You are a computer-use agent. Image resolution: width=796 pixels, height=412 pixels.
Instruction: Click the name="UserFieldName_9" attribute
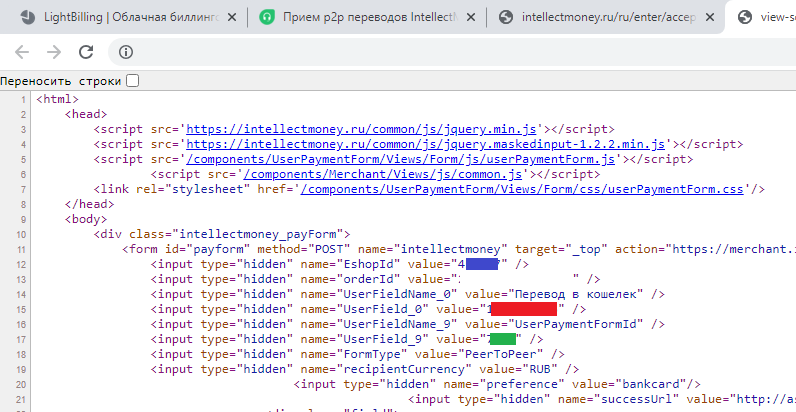tap(379, 324)
